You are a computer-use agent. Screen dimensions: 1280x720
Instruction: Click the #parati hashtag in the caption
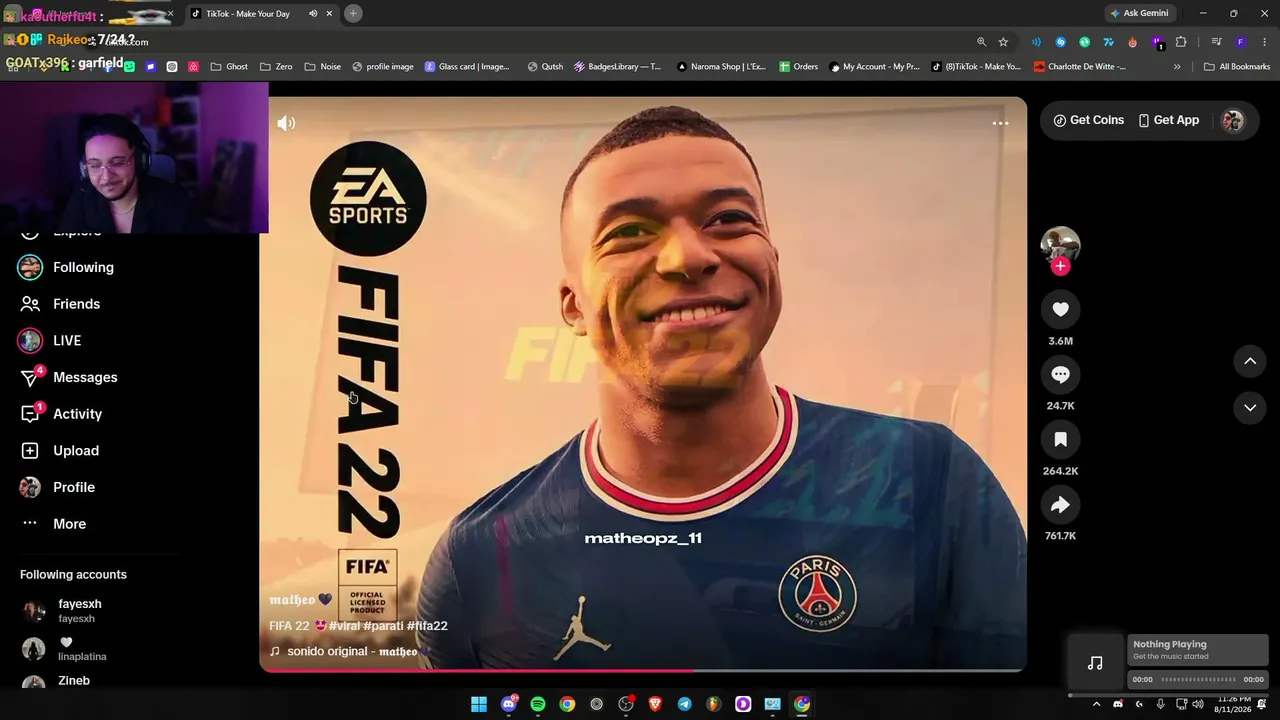click(383, 626)
